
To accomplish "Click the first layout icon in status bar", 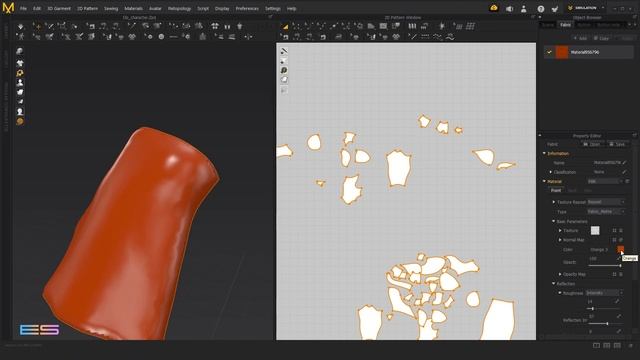I will click(596, 345).
